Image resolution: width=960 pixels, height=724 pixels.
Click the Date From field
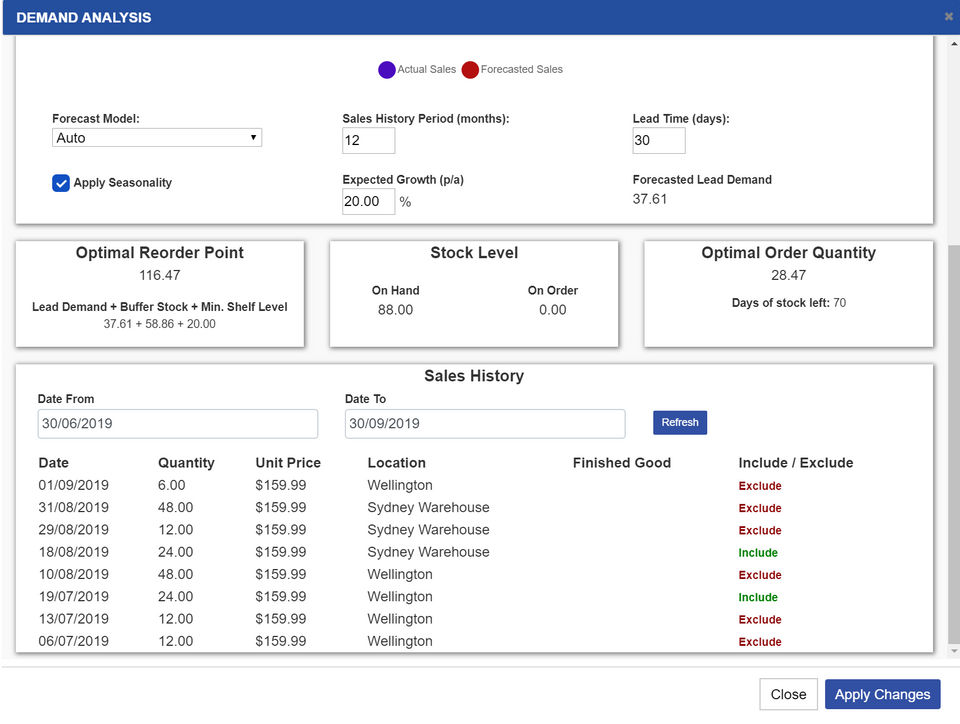point(177,423)
